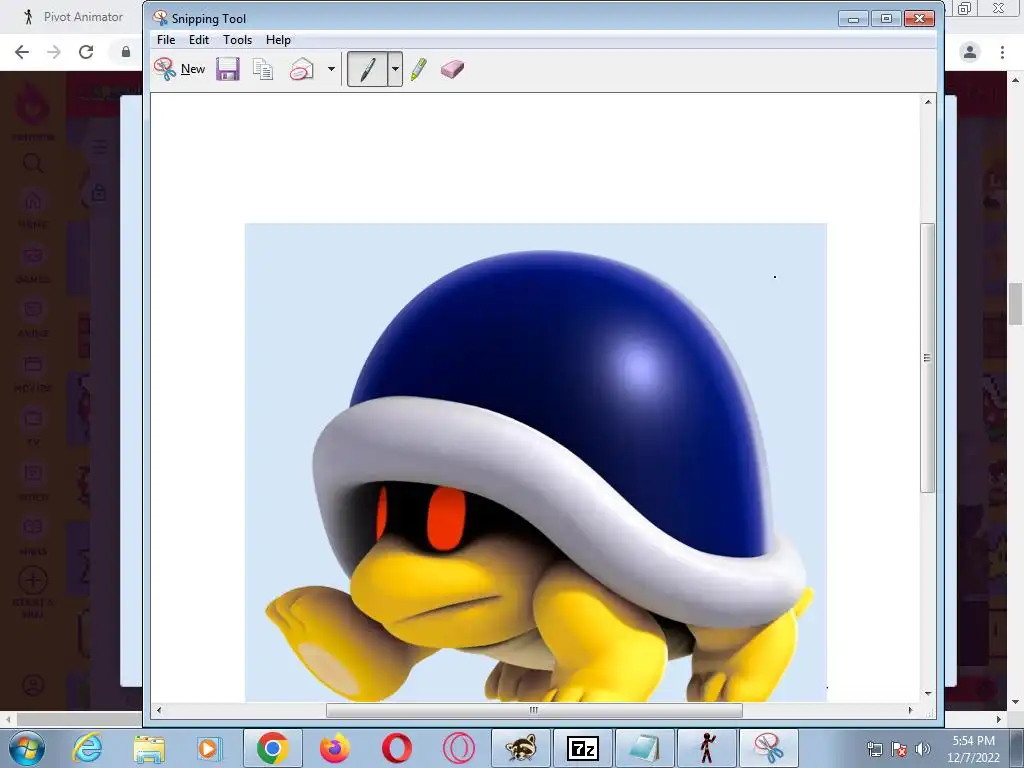Switch to Google Chrome in taskbar

pyautogui.click(x=273, y=748)
